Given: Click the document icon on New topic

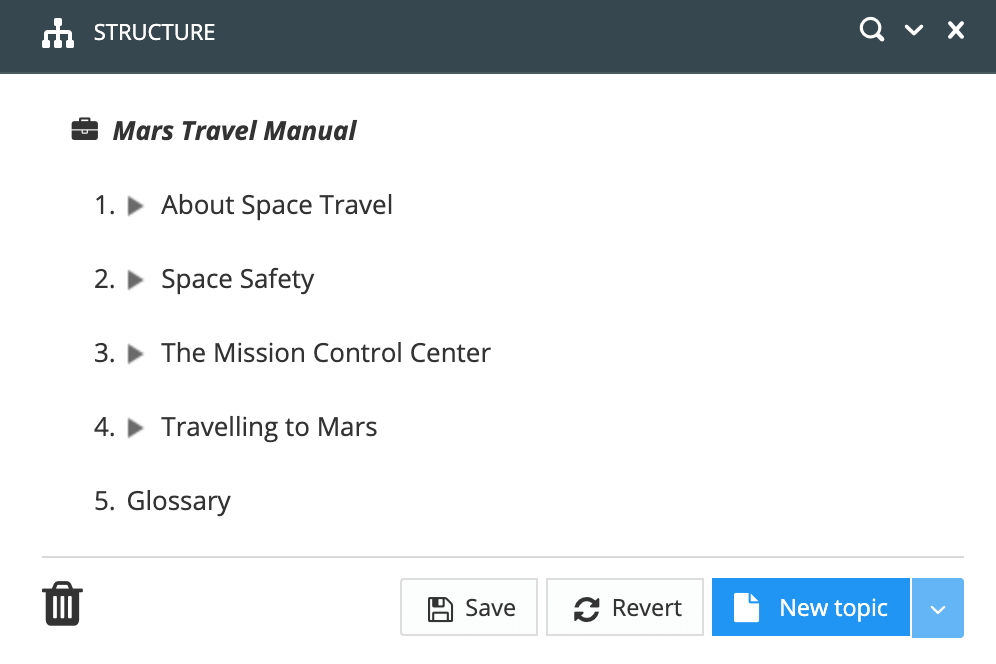Looking at the screenshot, I should pos(747,608).
